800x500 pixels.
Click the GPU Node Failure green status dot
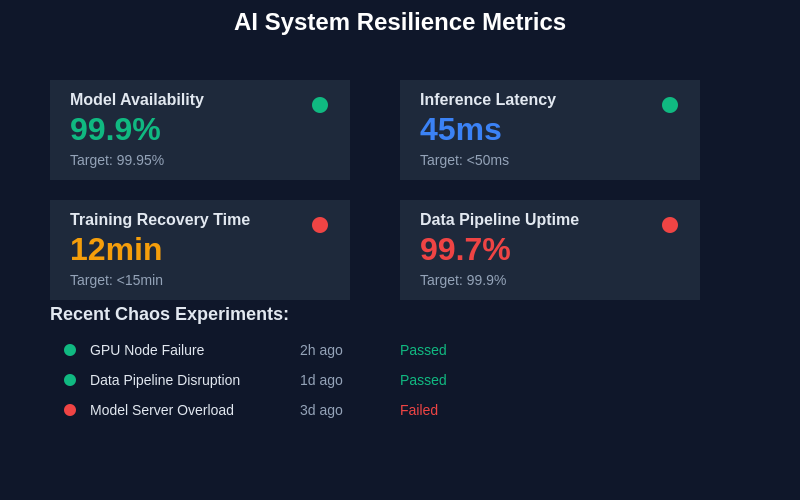70,350
